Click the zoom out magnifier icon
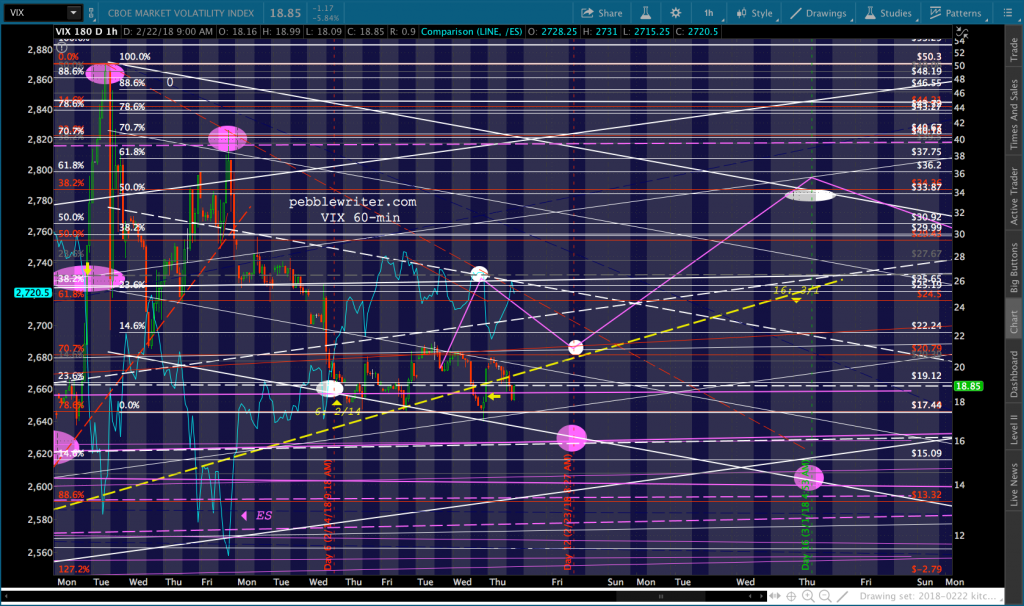Viewport: 1024px width, 606px height. click(x=825, y=596)
